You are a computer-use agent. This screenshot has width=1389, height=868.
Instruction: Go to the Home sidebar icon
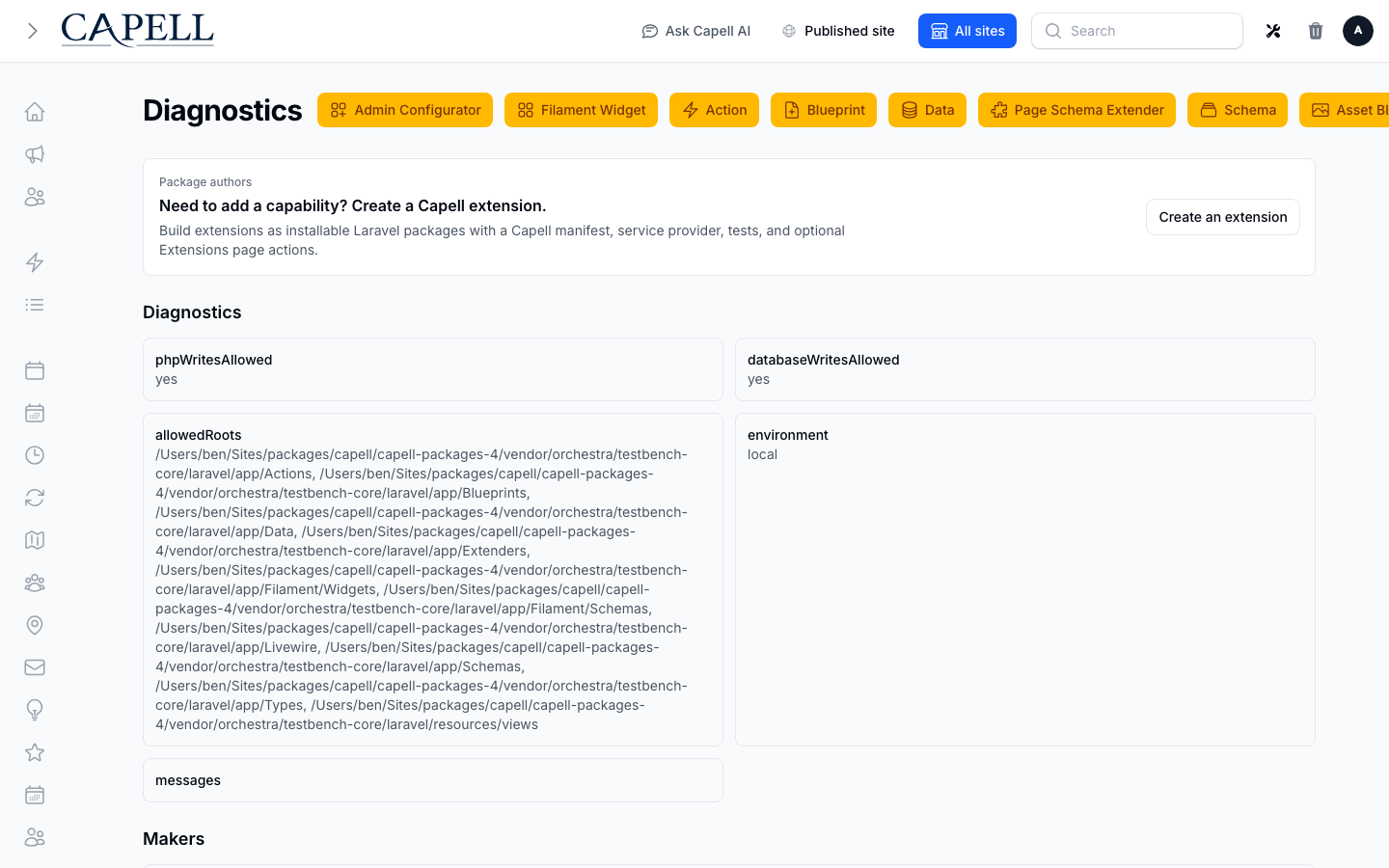tap(35, 112)
